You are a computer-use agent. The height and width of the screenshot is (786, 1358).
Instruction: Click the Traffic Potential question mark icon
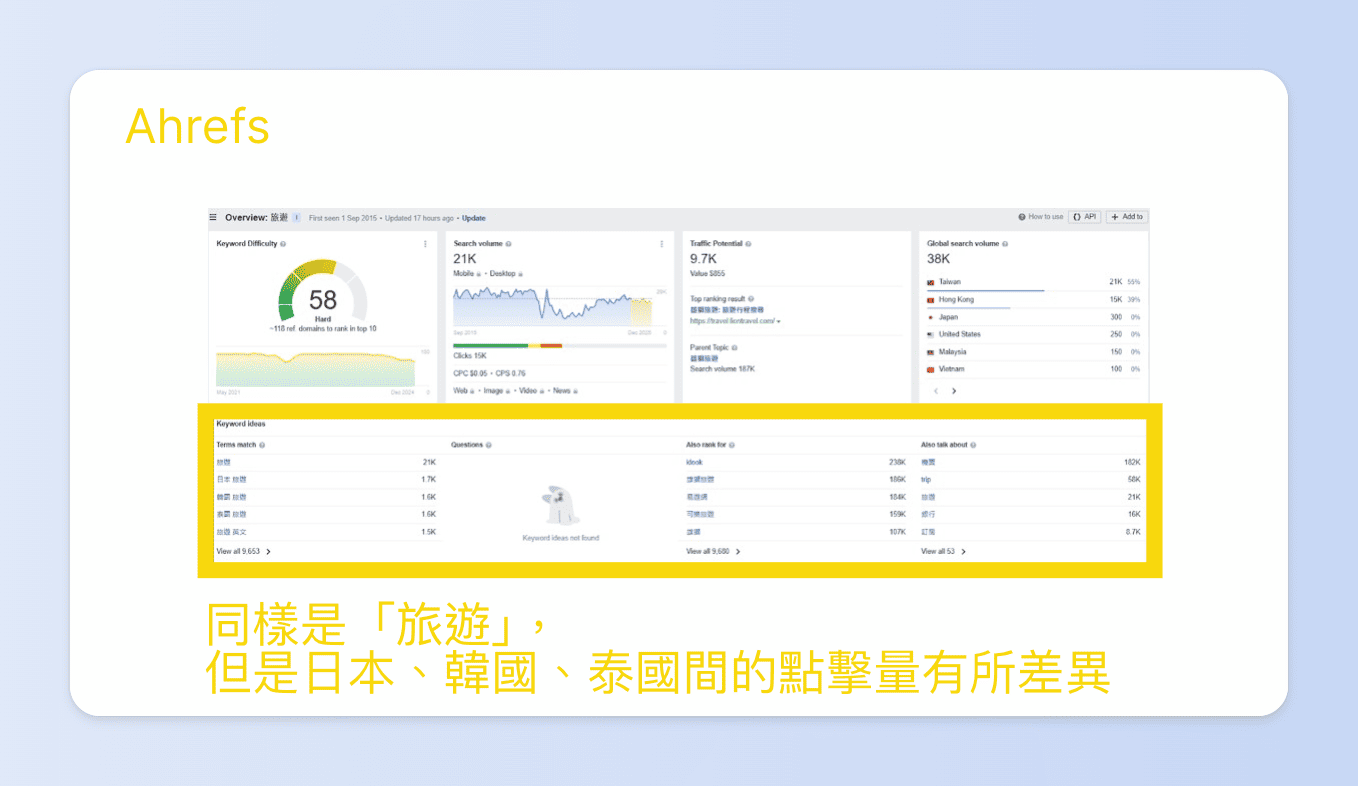[747, 244]
